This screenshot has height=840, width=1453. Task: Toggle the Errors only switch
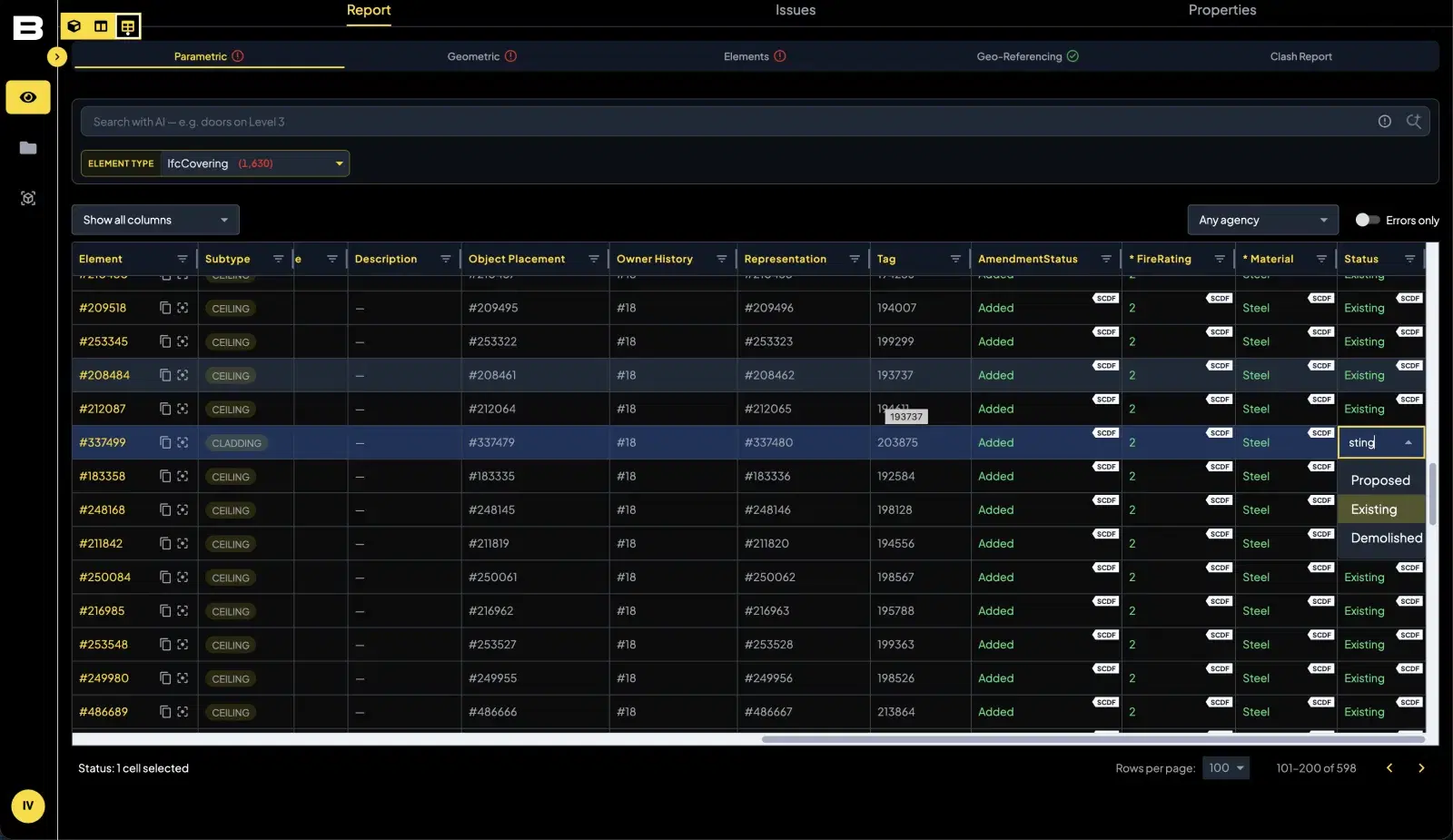pos(1368,220)
